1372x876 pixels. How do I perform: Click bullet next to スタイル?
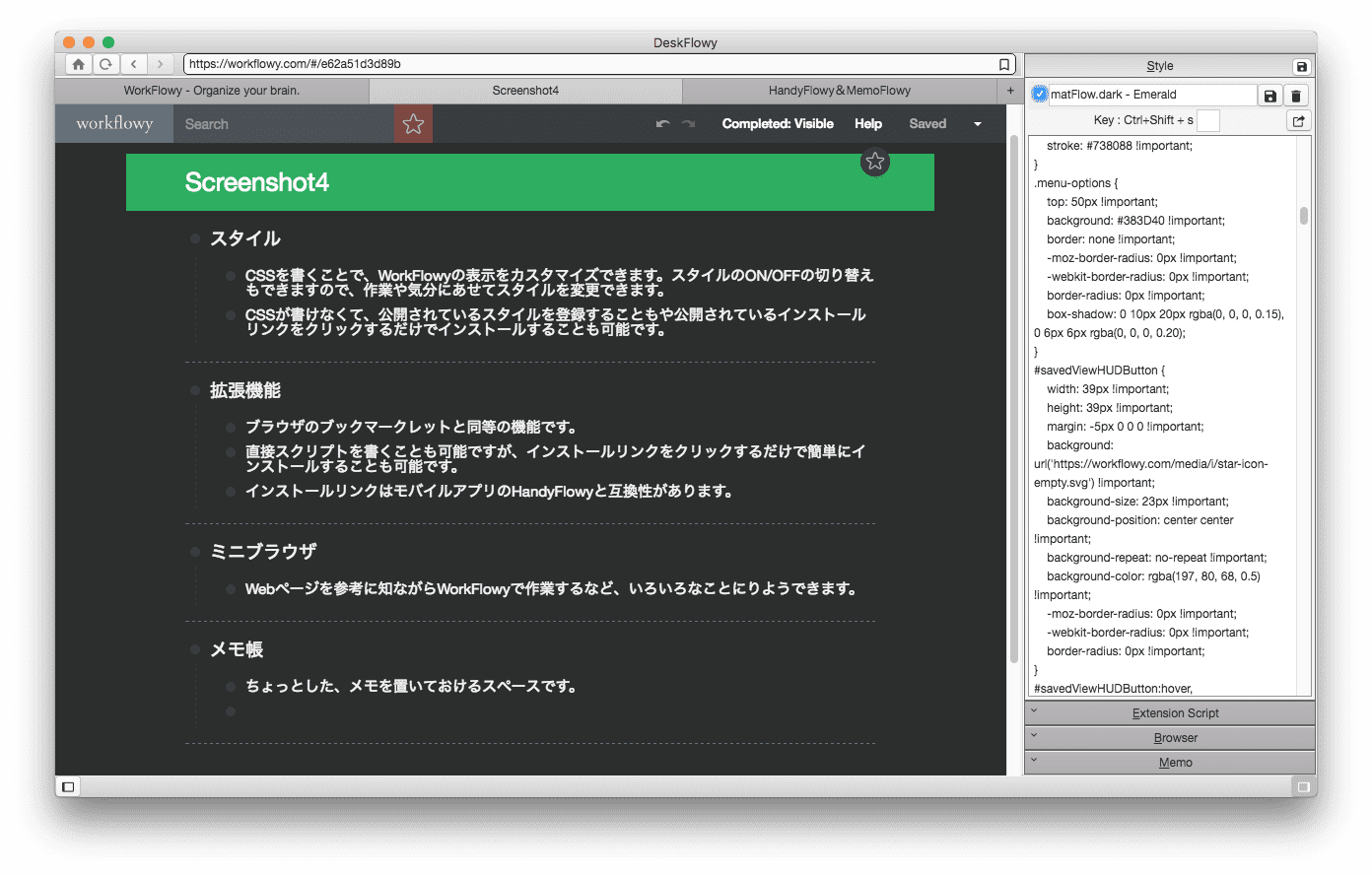pyautogui.click(x=195, y=238)
